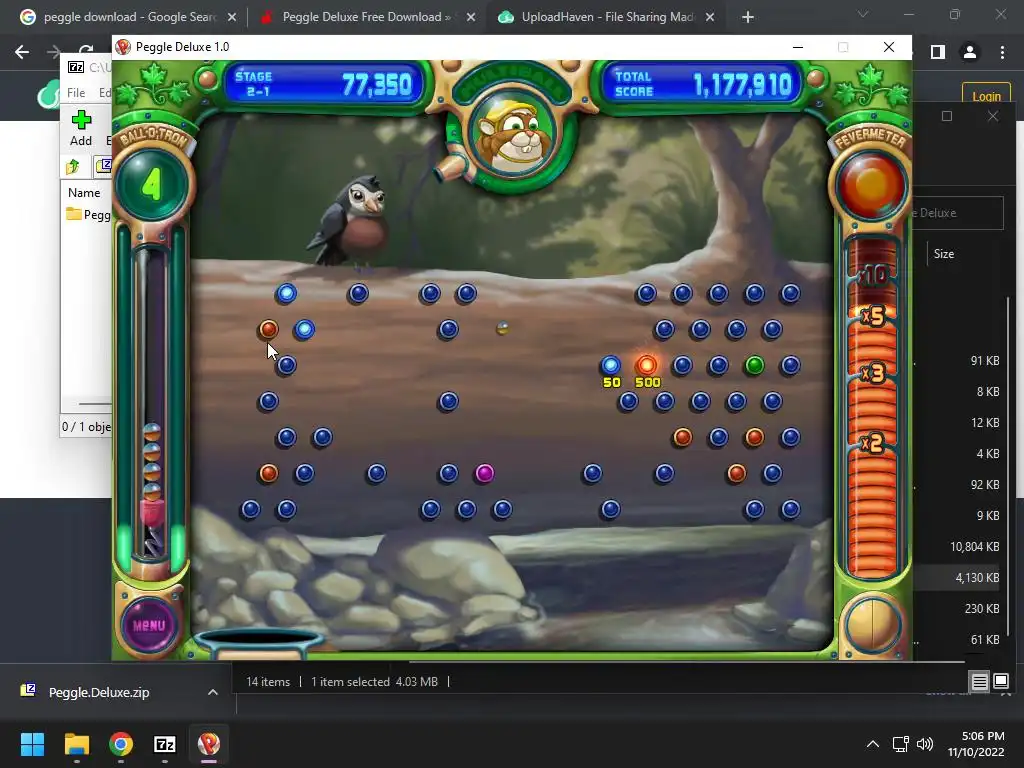This screenshot has height=768, width=1024.
Task: Switch to the Peggle Deluxe Free Download tab
Action: 366,17
